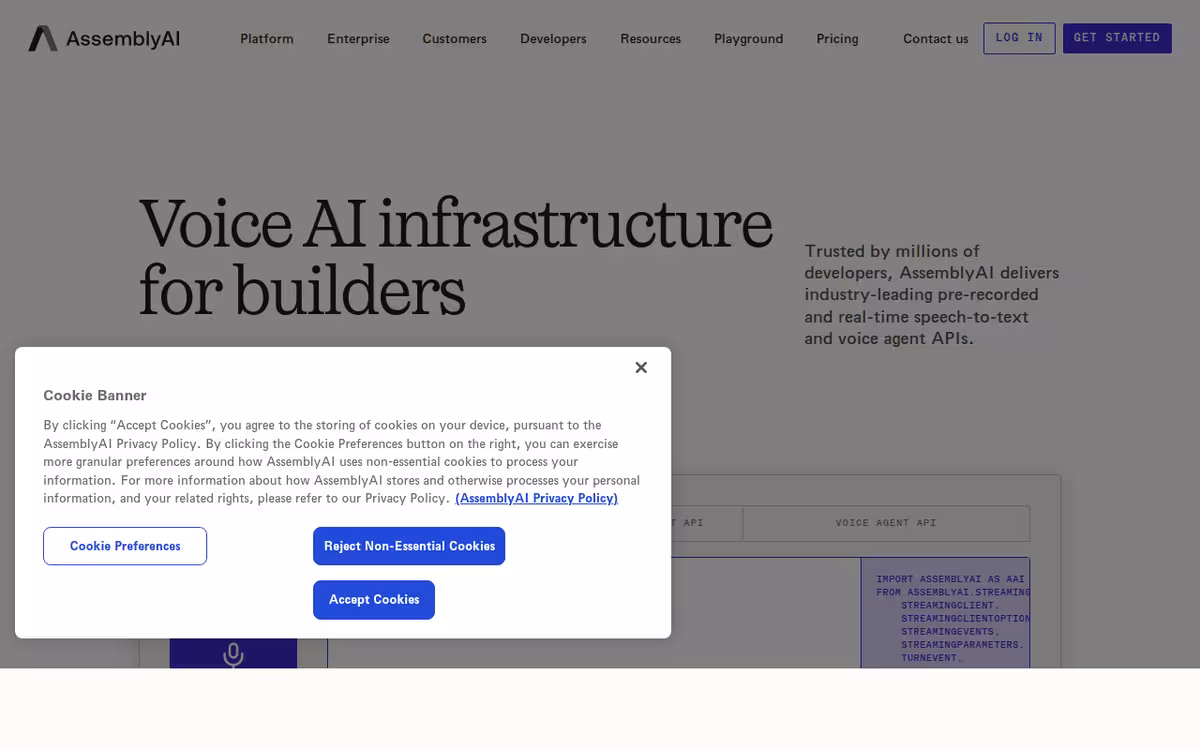Open the Platform menu
This screenshot has width=1200, height=750.
coord(267,39)
